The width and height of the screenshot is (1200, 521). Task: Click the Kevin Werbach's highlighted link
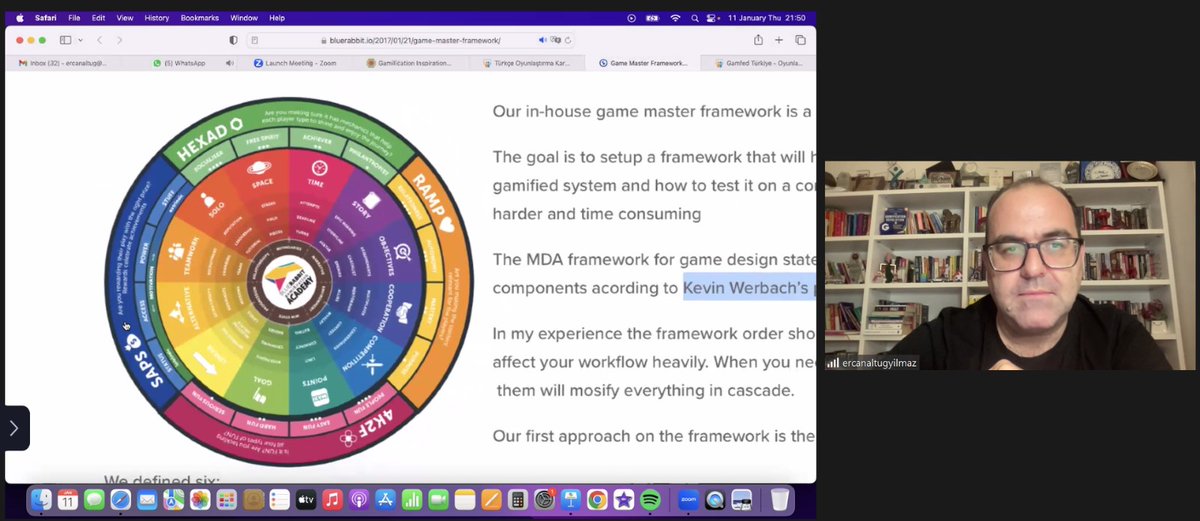749,288
